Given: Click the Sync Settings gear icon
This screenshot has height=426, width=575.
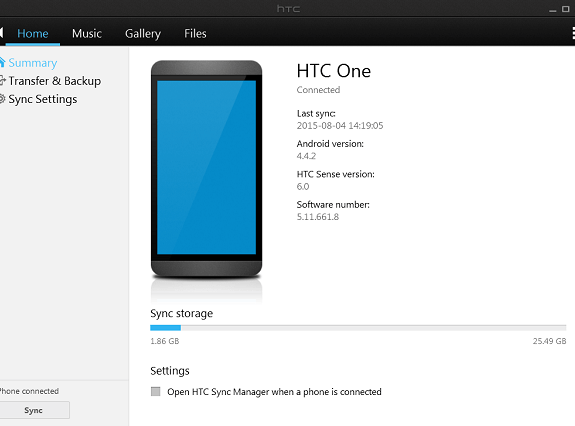Looking at the screenshot, I should click(x=2, y=99).
